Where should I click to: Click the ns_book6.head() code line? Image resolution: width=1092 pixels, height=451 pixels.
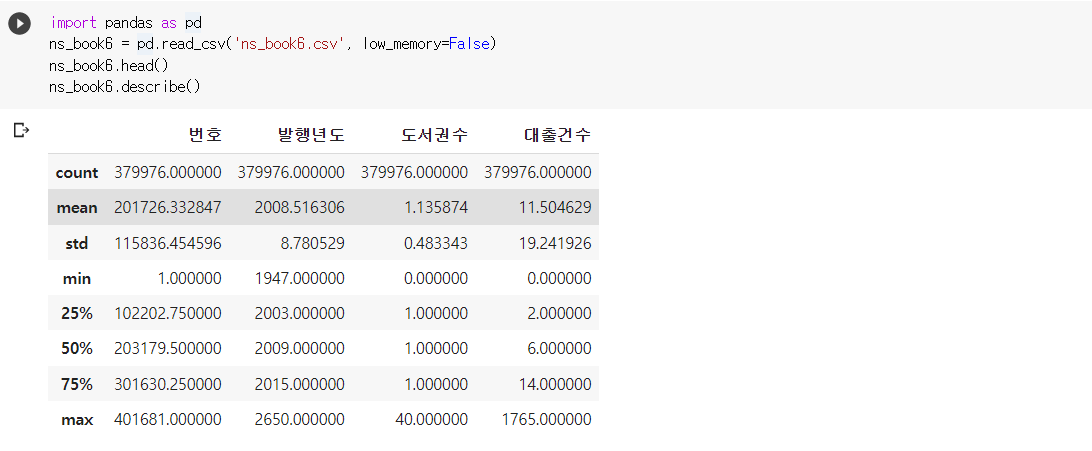(x=109, y=65)
